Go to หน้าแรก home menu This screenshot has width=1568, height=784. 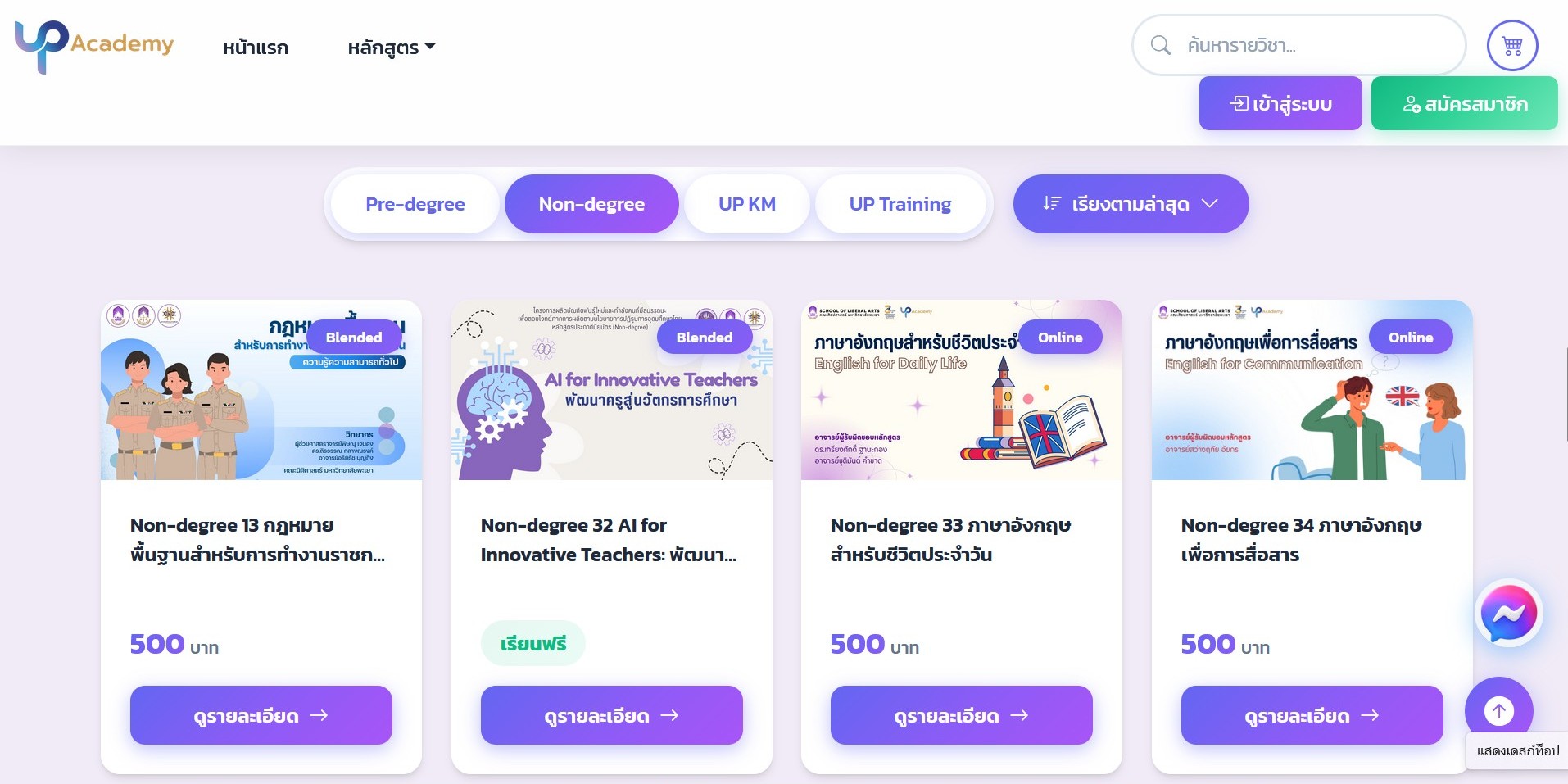tap(256, 48)
